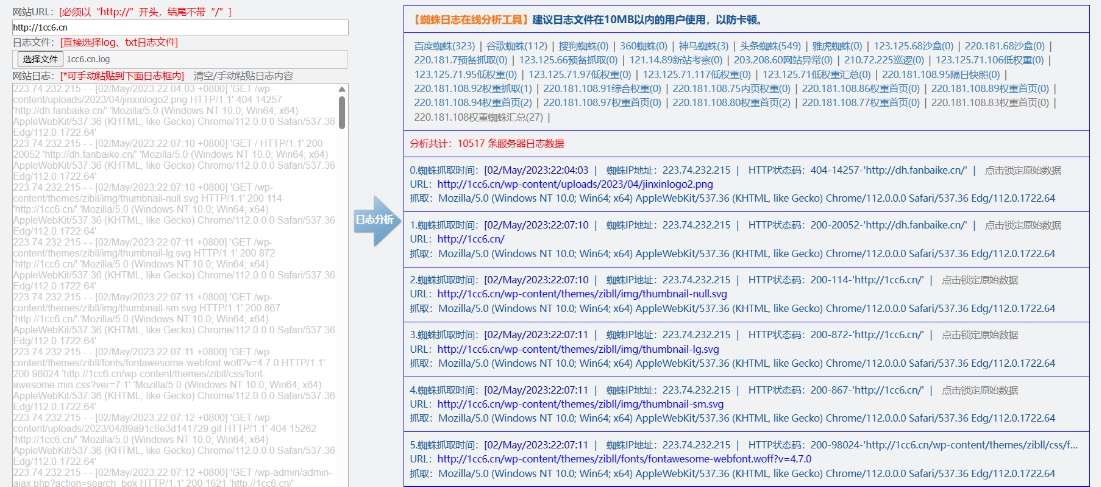Viewport: 1101px width, 487px height.
Task: Select the 220.181.108.77权重首页(0) link
Action: click(861, 102)
